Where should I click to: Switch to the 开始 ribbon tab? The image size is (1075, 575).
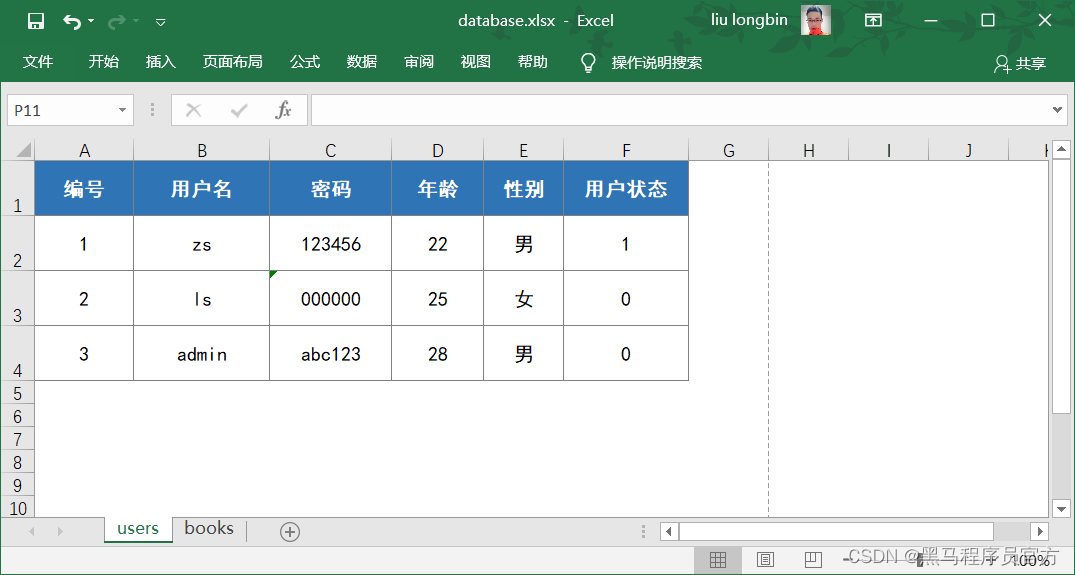[x=104, y=62]
